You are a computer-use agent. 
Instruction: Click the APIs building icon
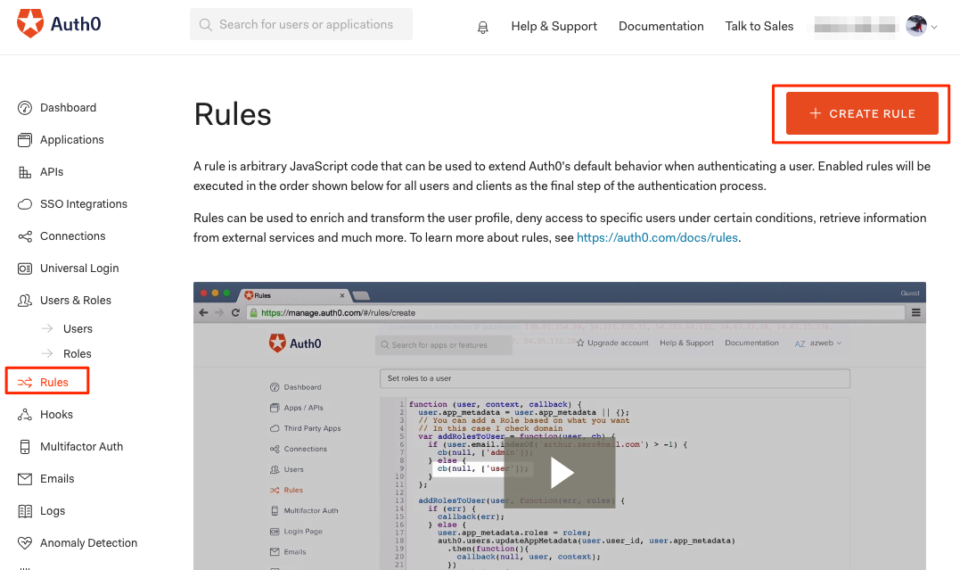tap(24, 172)
